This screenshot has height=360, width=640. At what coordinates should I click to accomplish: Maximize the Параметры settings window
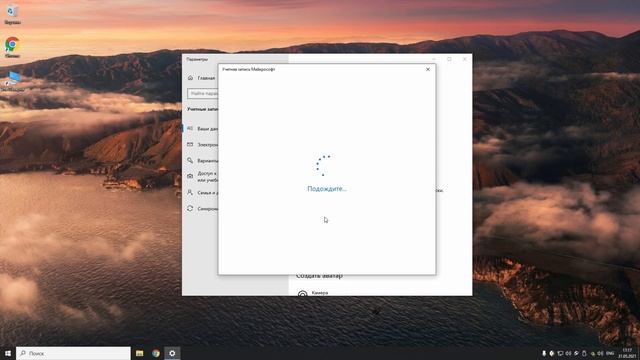click(449, 59)
